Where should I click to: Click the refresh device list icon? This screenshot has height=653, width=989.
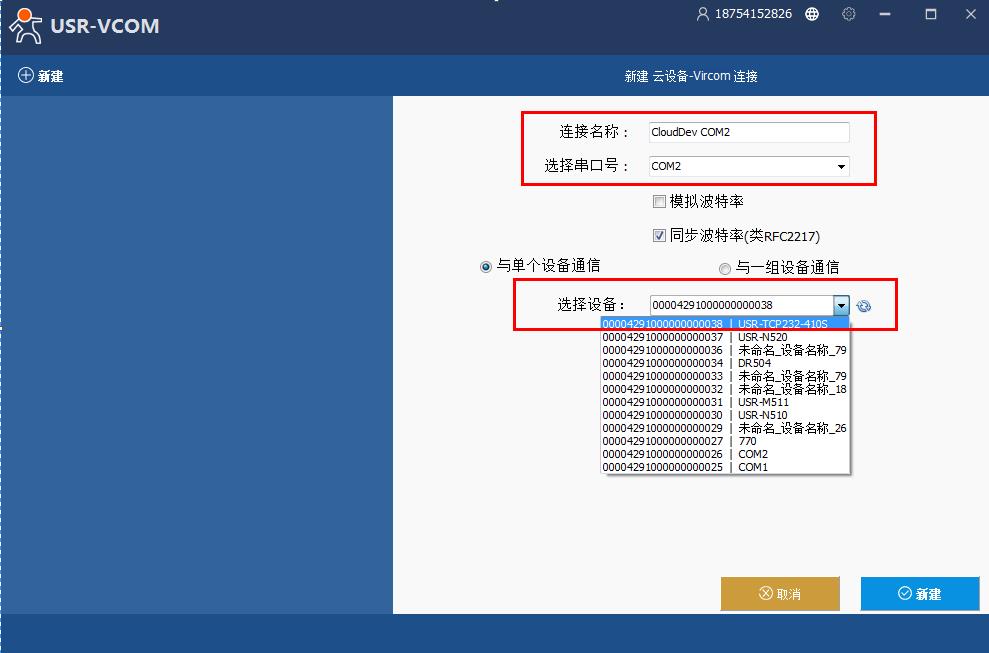point(864,306)
